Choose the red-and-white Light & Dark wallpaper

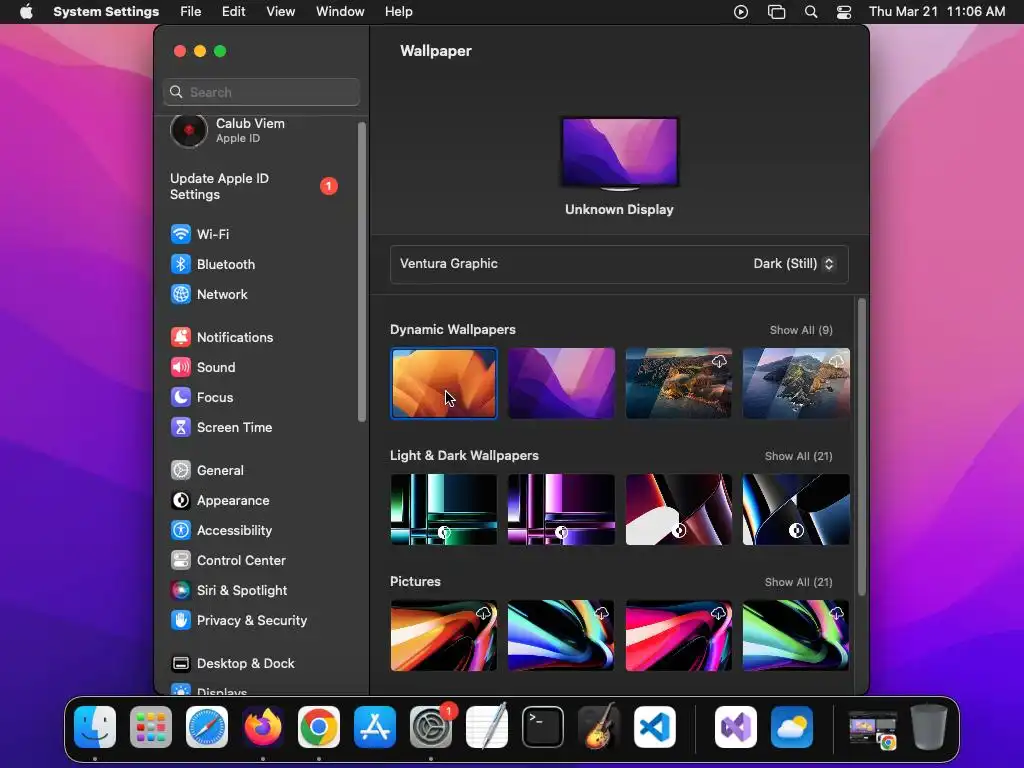pos(679,509)
